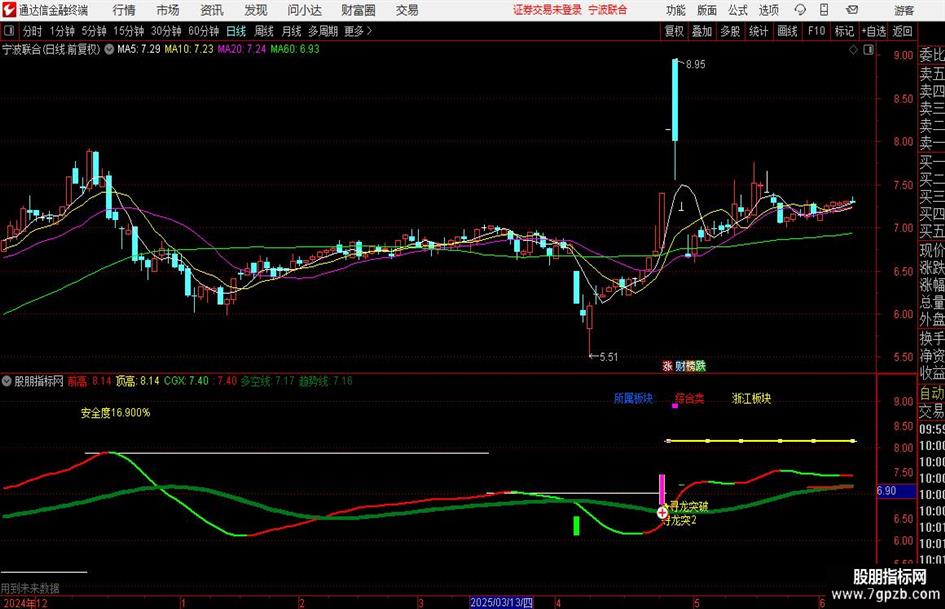Click the MA10: 7.23 indicator label
This screenshot has width=945, height=609.
point(189,49)
